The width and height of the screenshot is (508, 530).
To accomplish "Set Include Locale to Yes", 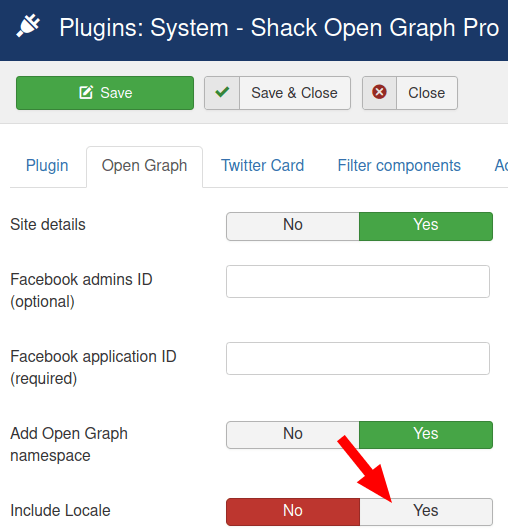I will click(x=426, y=512).
